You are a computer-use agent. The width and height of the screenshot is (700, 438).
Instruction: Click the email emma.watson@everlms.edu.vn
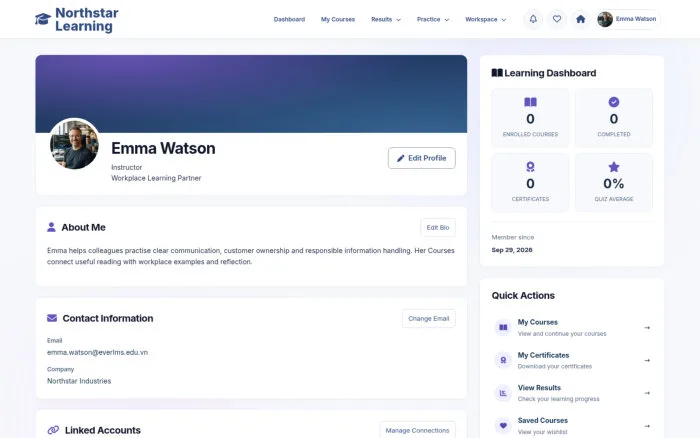click(x=97, y=352)
